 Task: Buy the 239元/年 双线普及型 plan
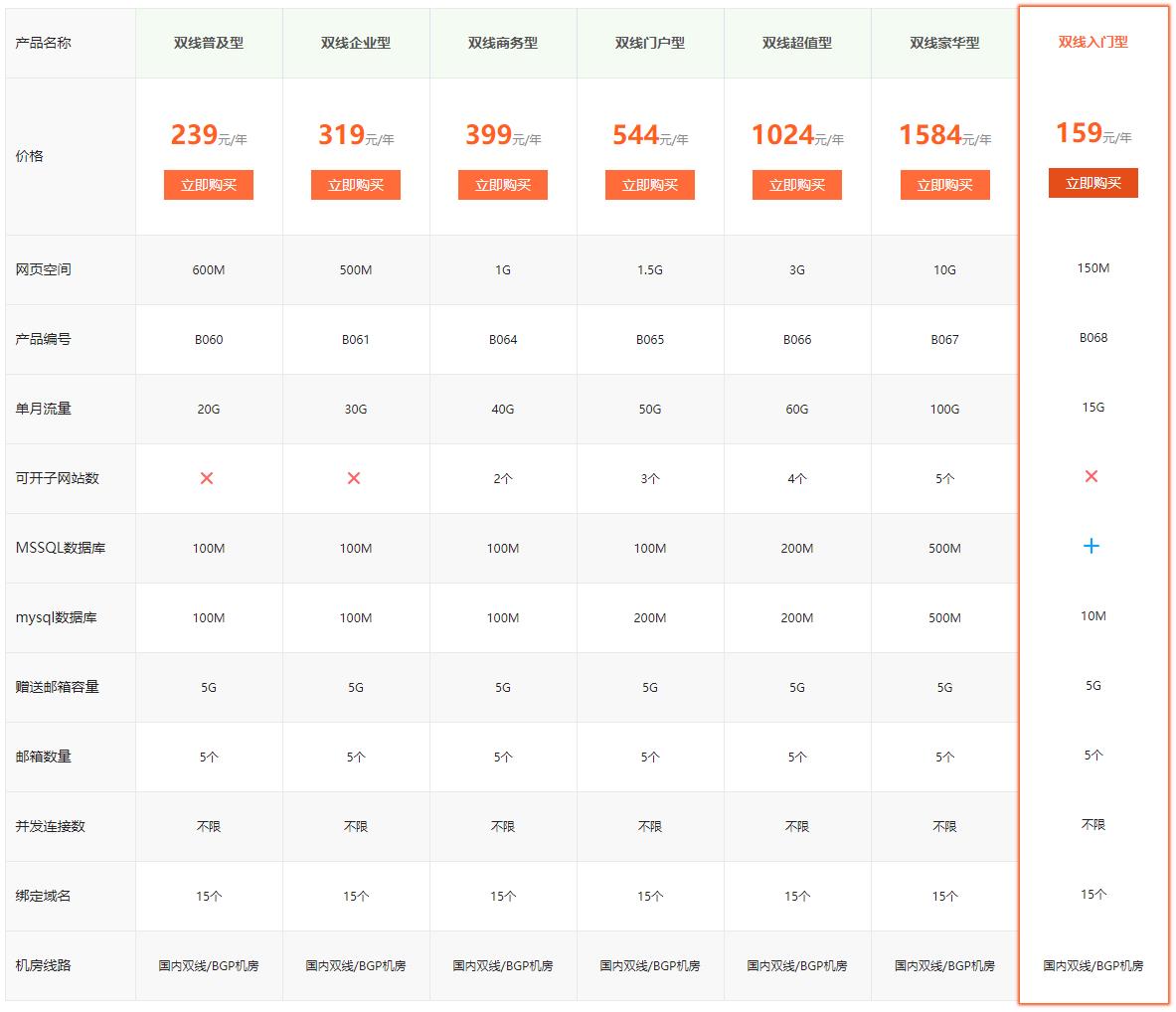[209, 185]
